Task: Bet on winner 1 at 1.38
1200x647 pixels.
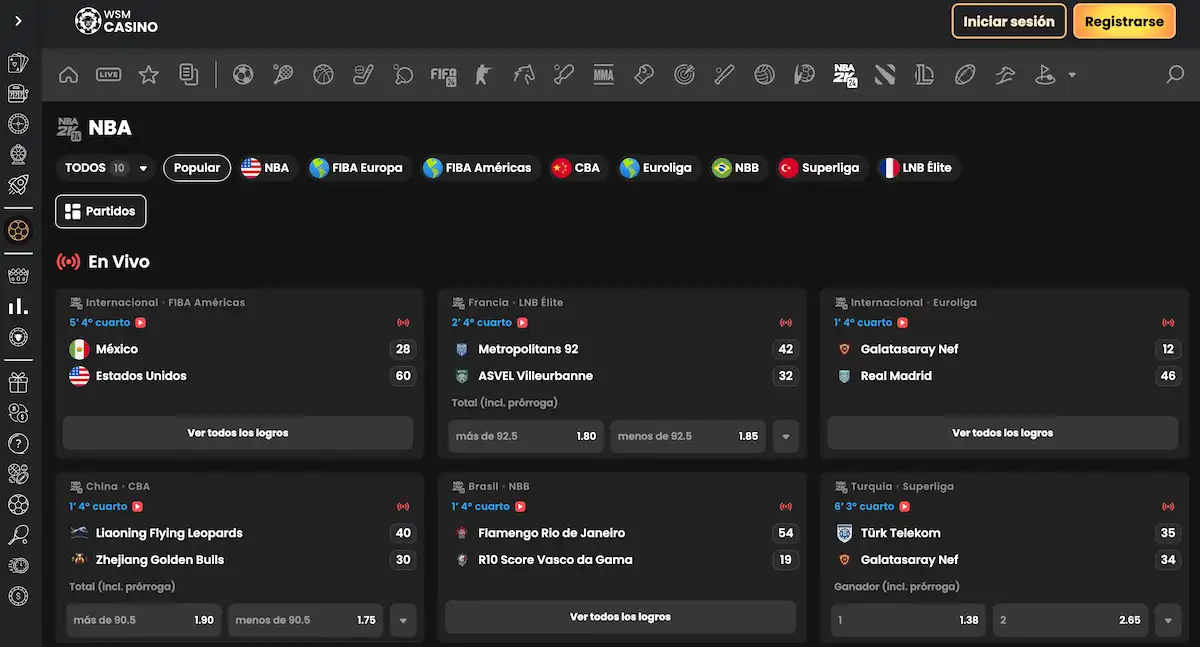Action: point(908,620)
